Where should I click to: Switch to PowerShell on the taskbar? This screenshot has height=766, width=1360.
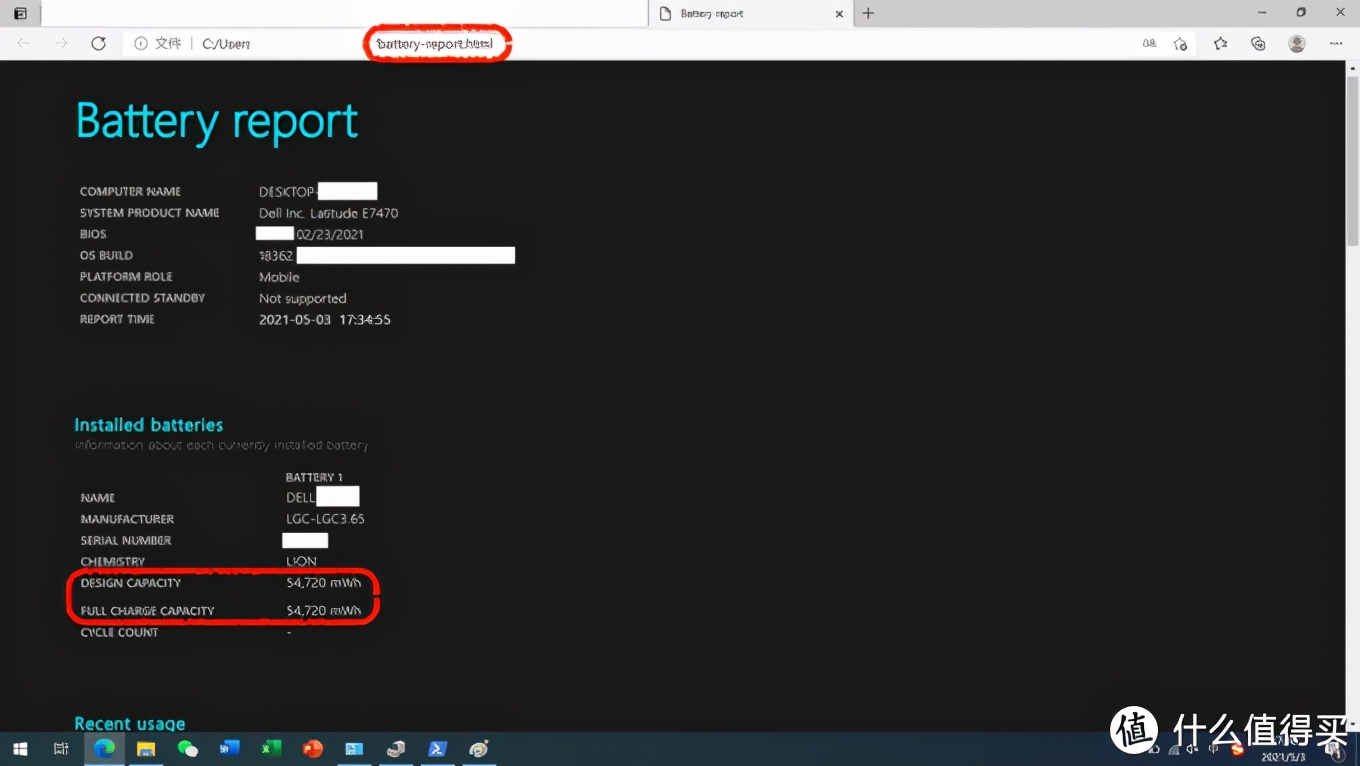click(437, 748)
